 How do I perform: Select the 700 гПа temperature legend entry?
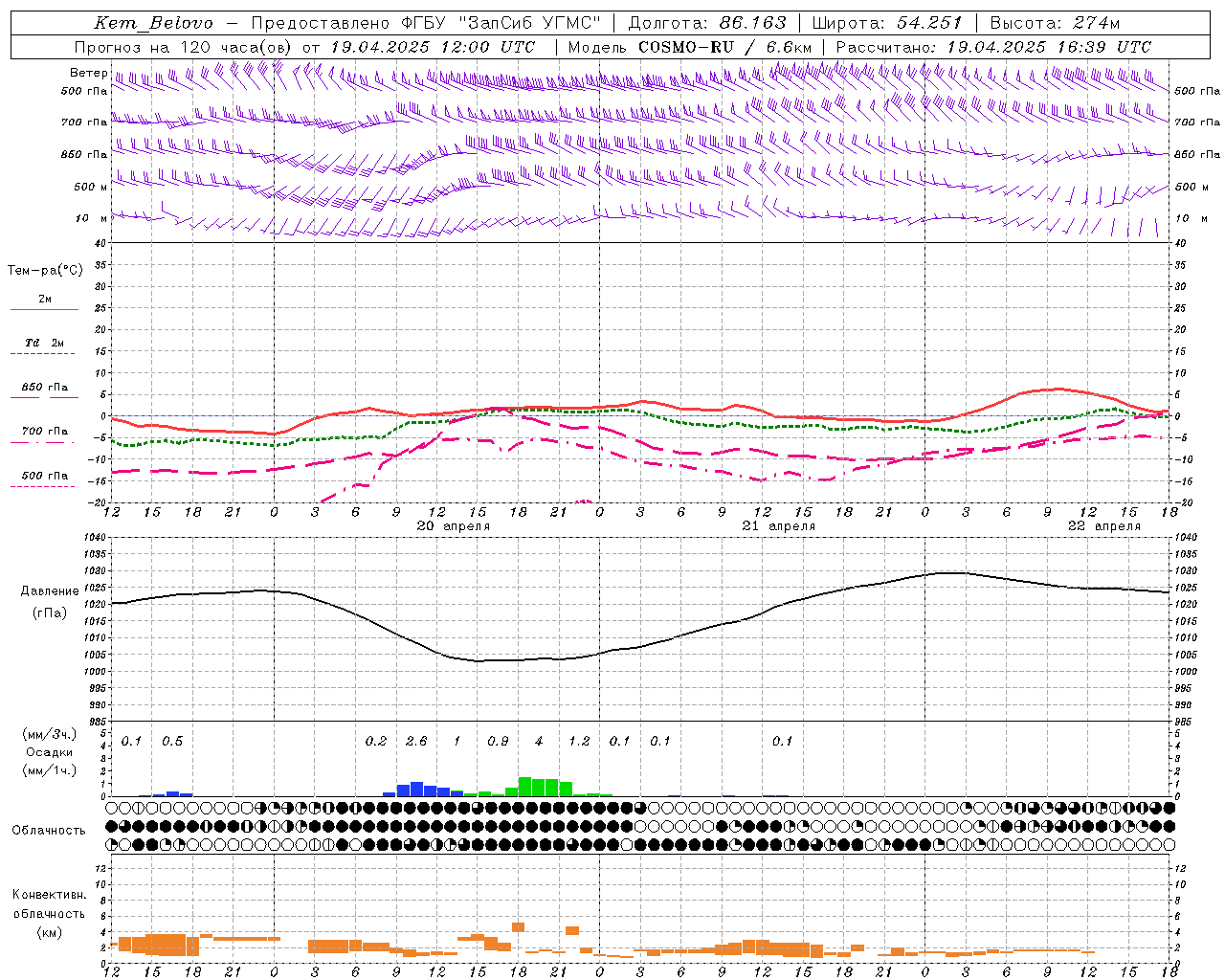45,431
